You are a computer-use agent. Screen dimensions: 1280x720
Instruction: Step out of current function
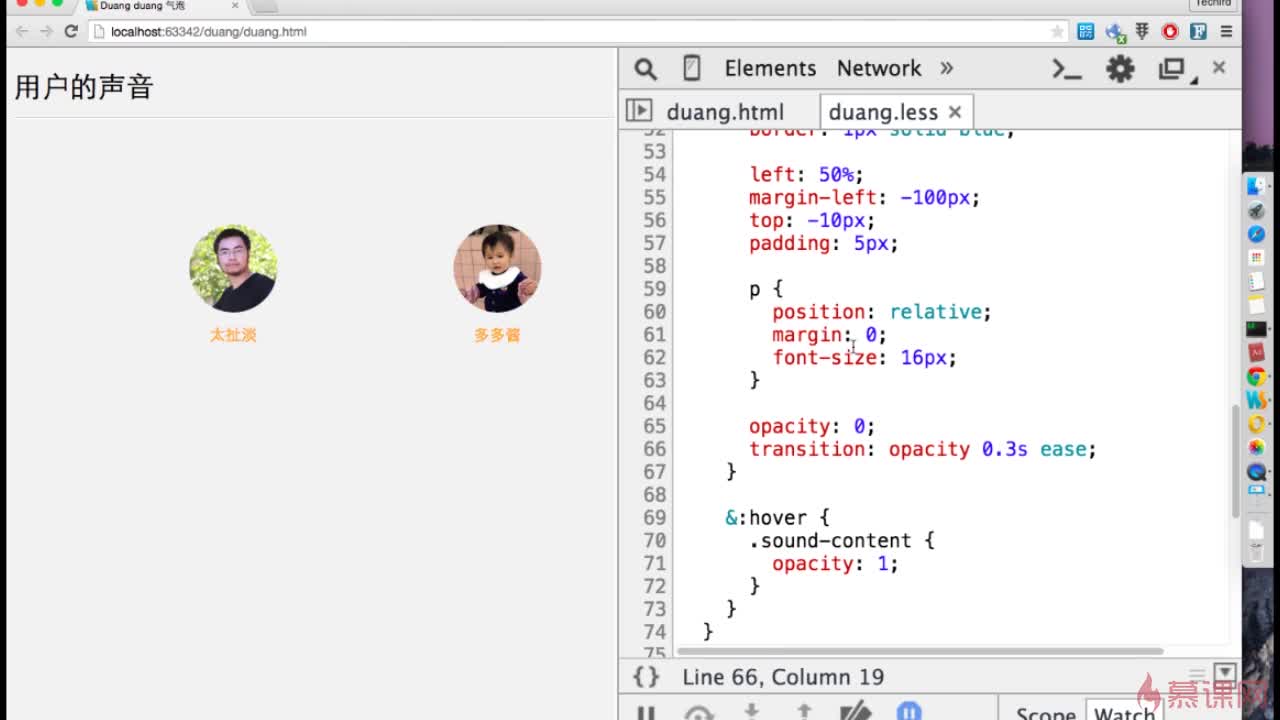804,712
